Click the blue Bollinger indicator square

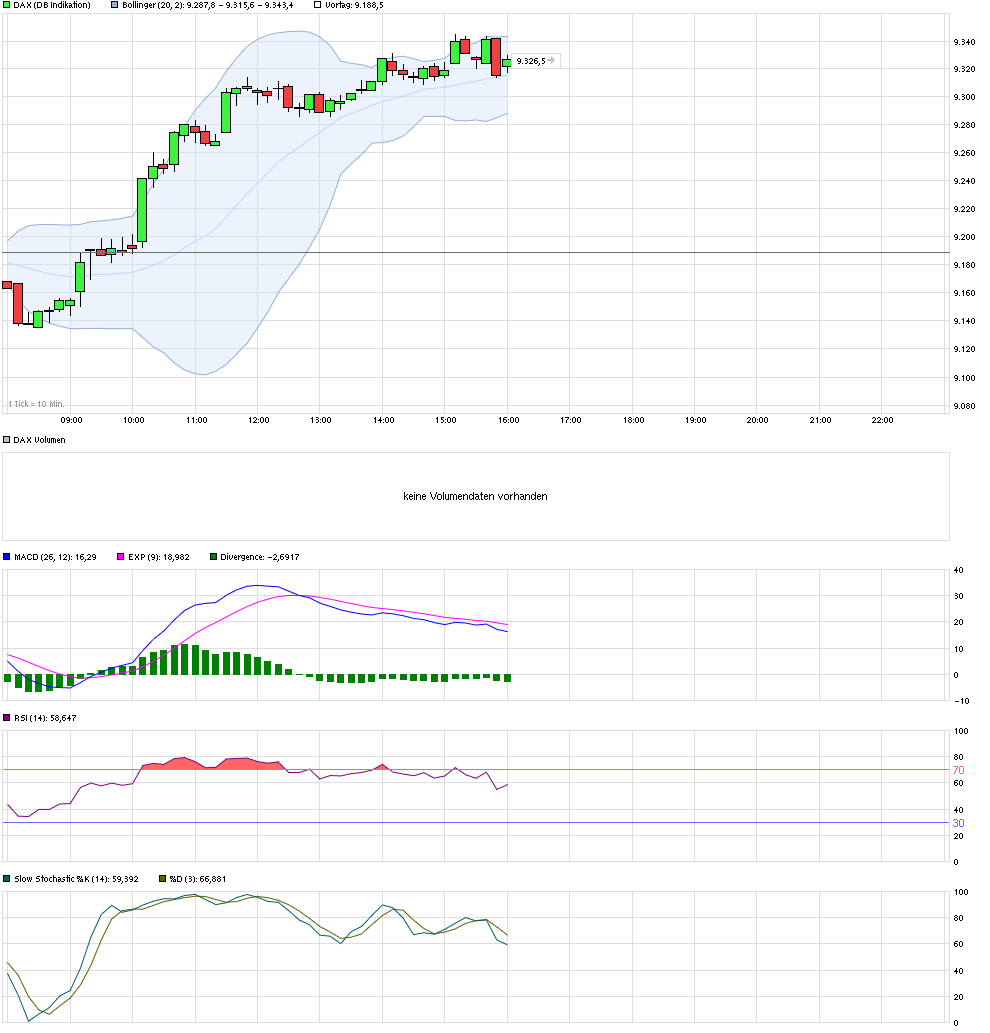pyautogui.click(x=113, y=5)
